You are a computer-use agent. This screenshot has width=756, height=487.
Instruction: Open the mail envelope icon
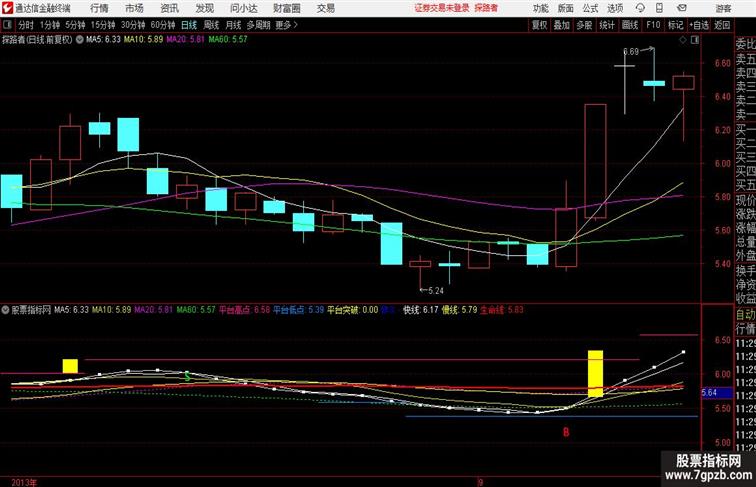[x=682, y=8]
